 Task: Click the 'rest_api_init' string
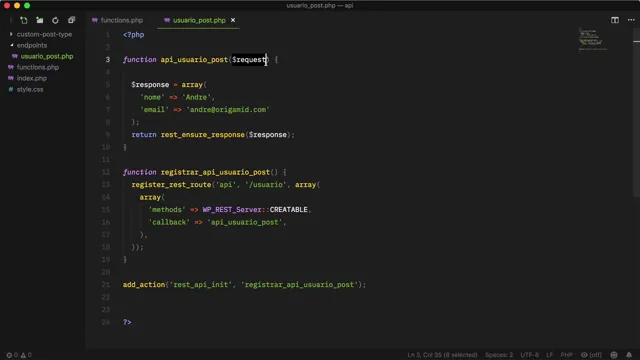201,284
